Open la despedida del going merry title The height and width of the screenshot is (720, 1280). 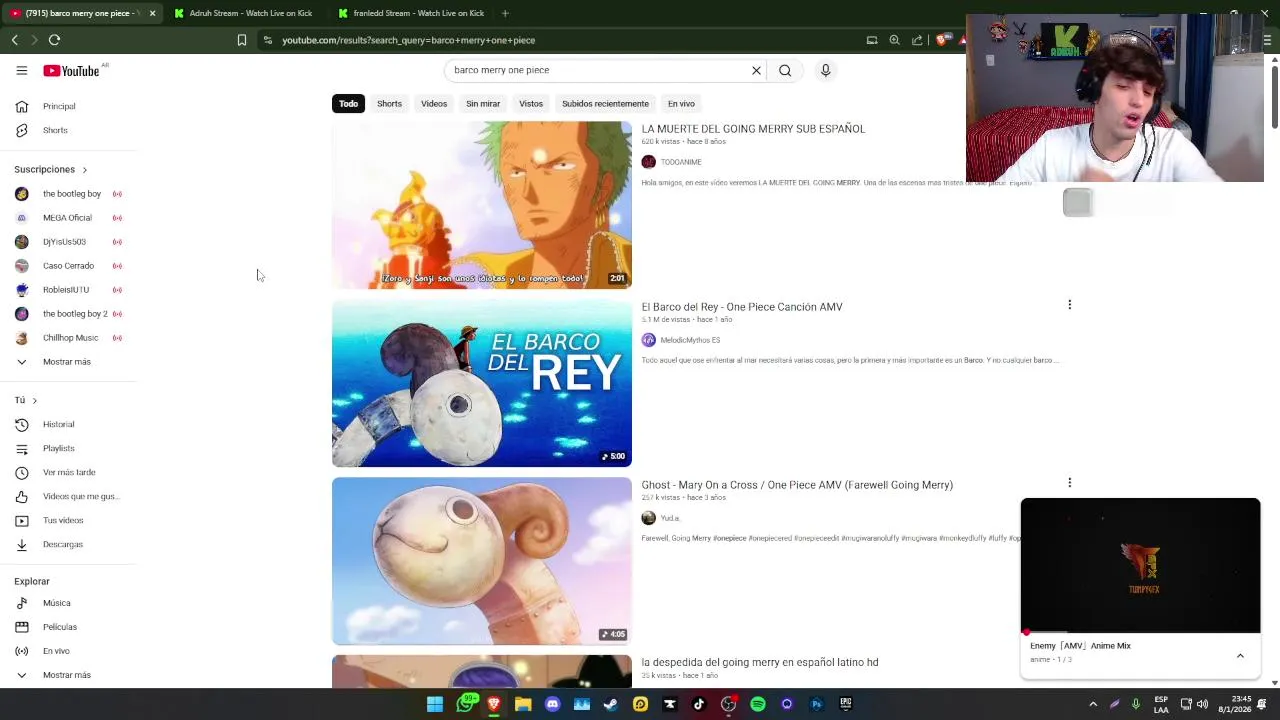[x=759, y=662]
